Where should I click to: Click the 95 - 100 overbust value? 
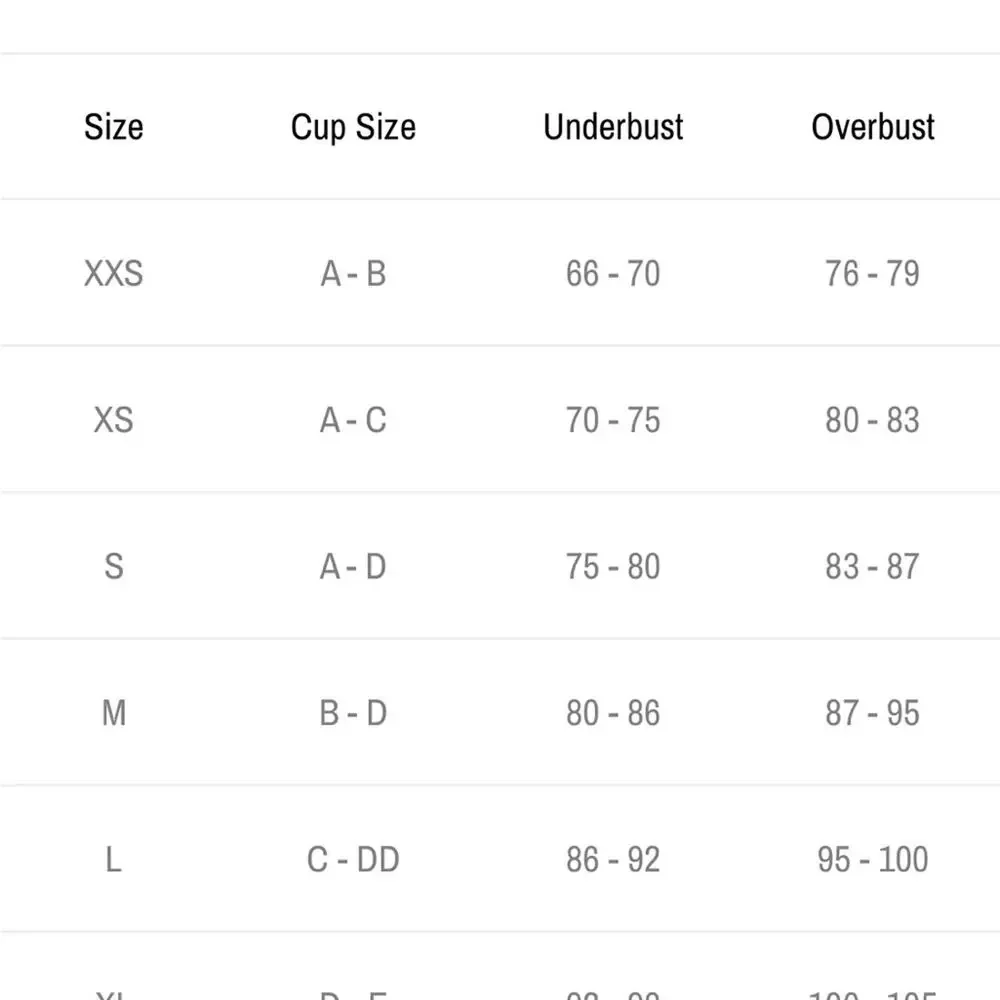tap(872, 859)
